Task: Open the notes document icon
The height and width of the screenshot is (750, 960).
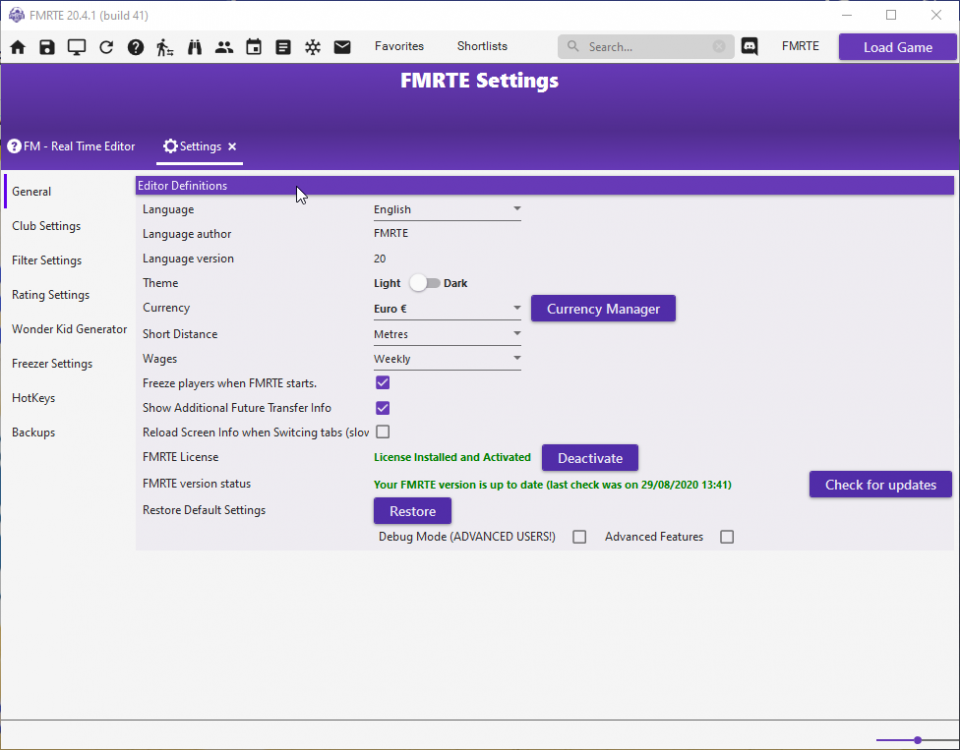Action: (283, 47)
